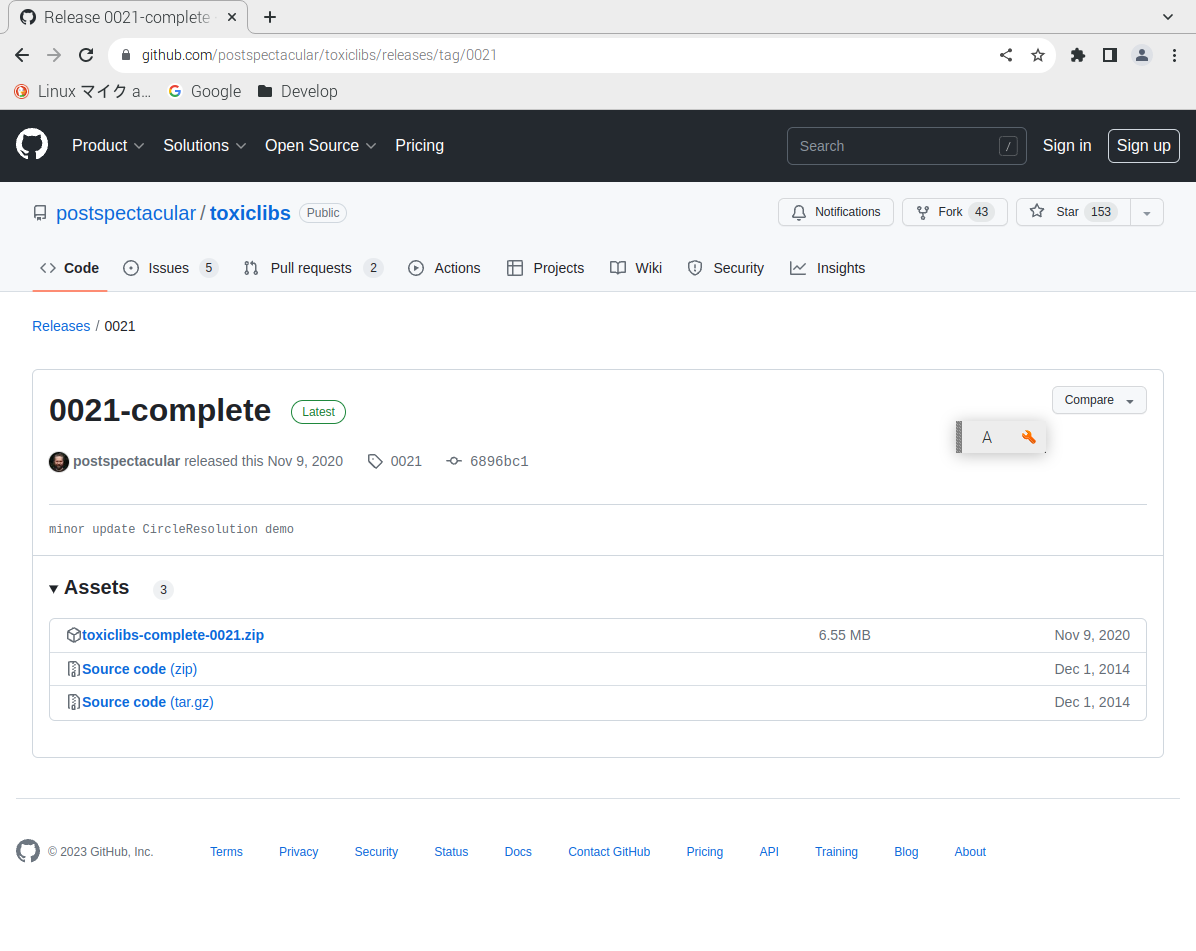Click the share icon in address bar
This screenshot has height=951, width=1196.
[x=1006, y=55]
